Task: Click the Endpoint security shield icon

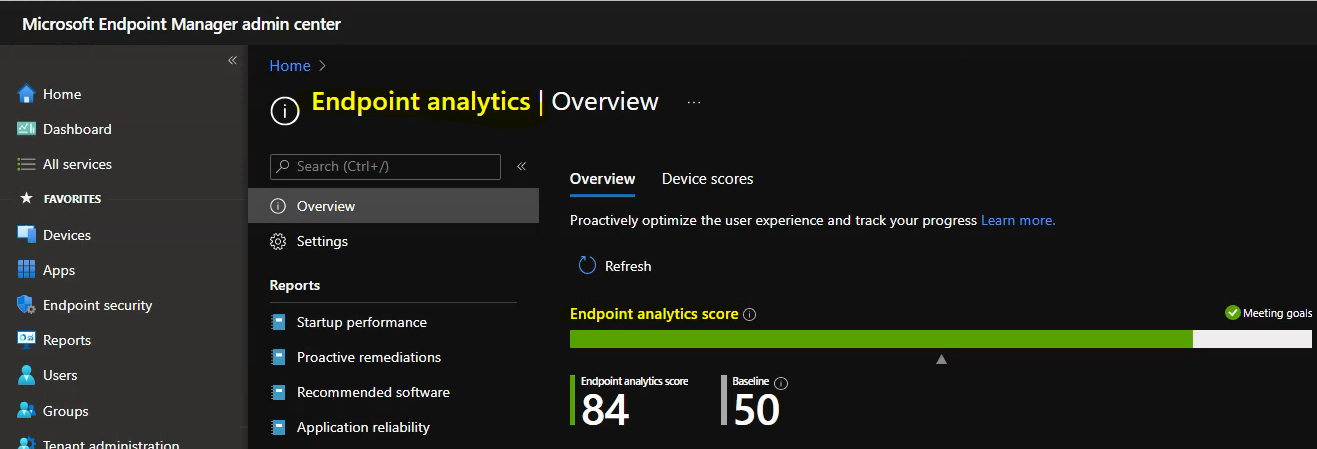Action: 27,305
